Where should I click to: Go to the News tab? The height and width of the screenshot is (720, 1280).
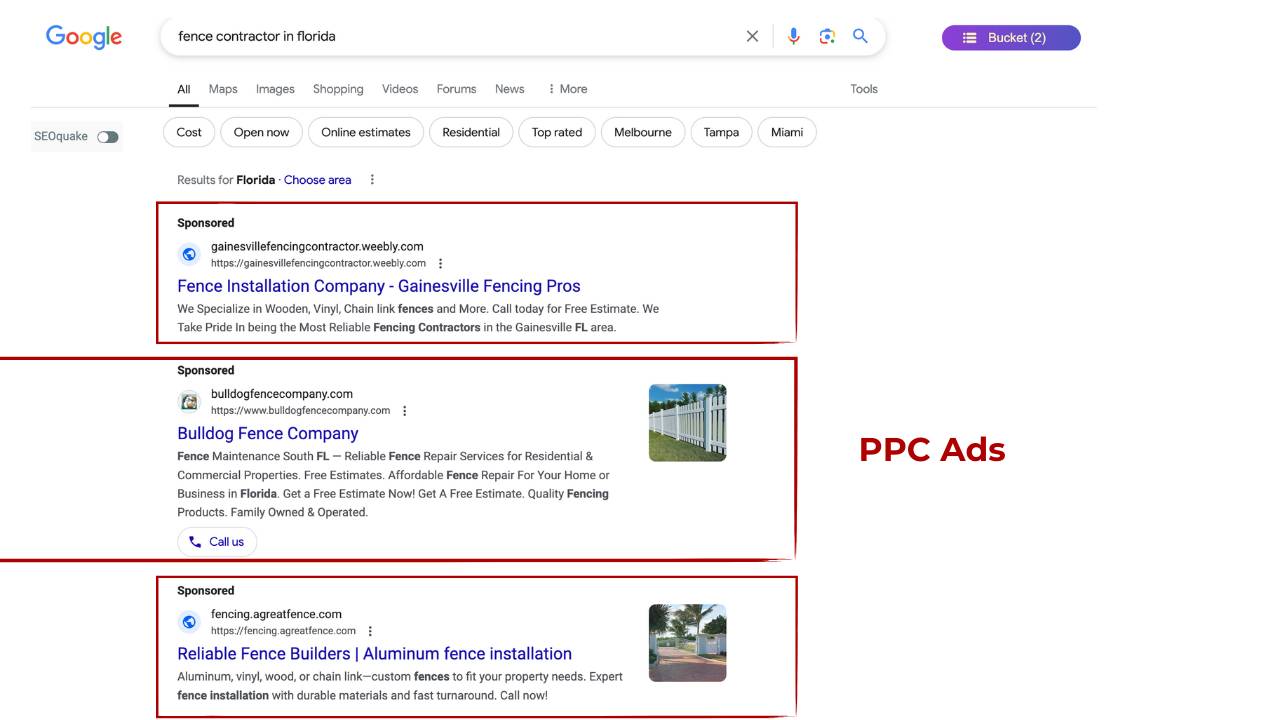pos(509,89)
